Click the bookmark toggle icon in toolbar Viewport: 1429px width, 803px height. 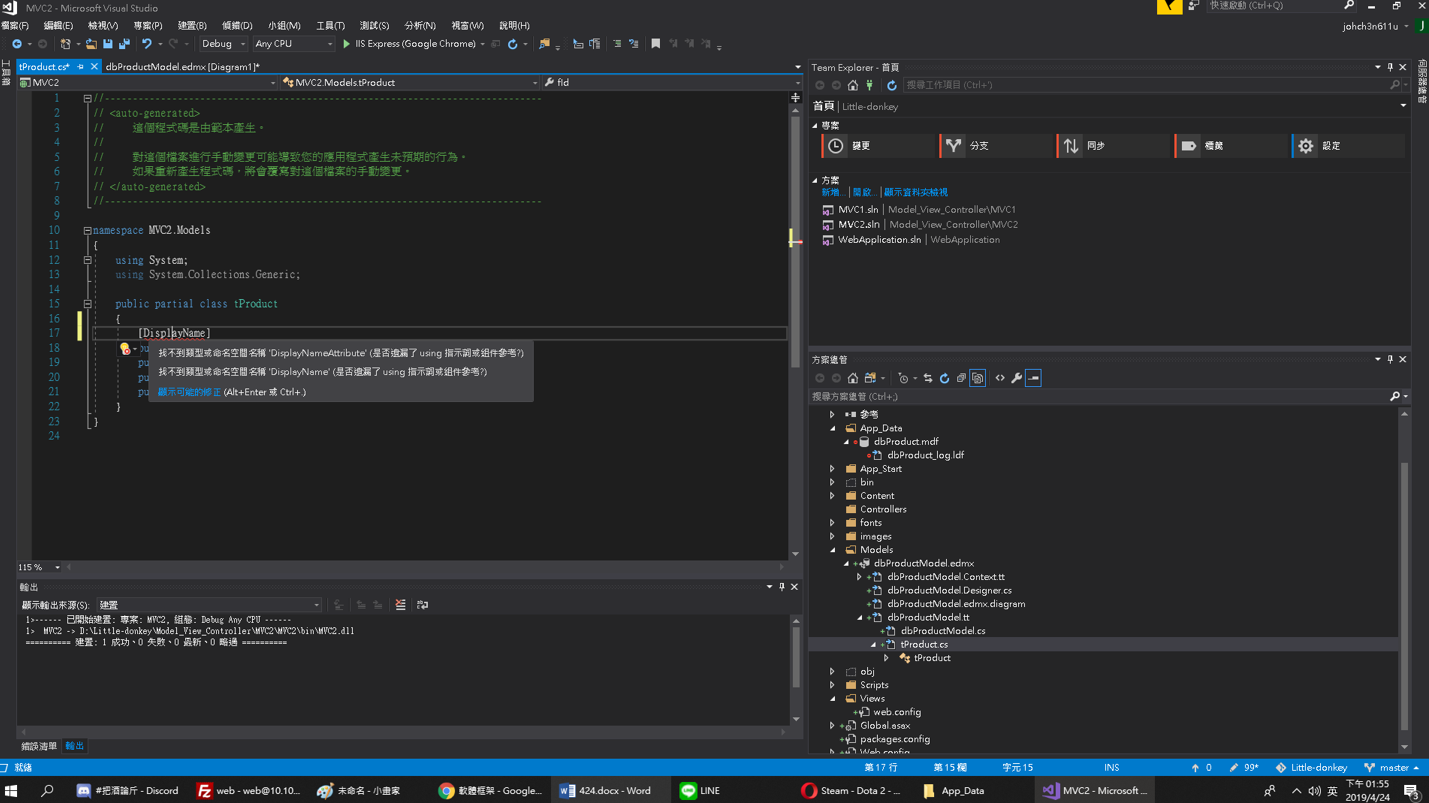pos(655,44)
